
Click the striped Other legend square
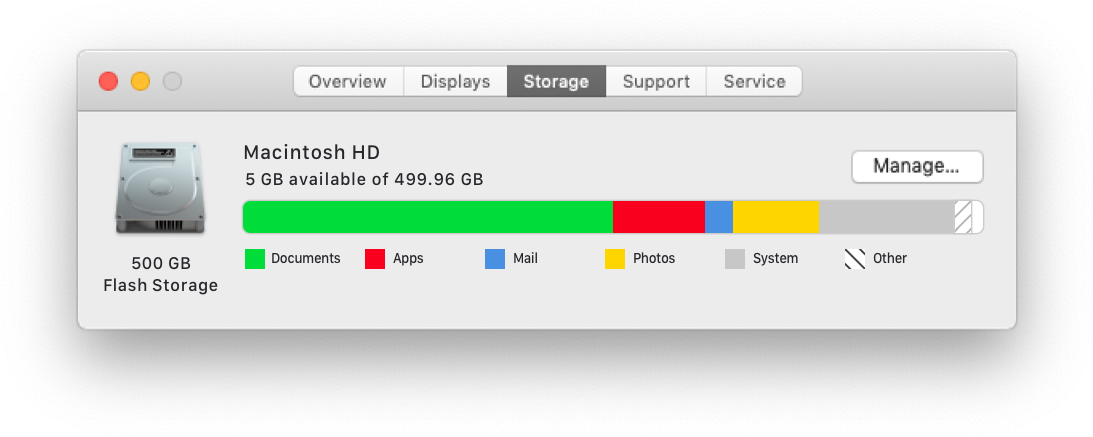click(855, 259)
